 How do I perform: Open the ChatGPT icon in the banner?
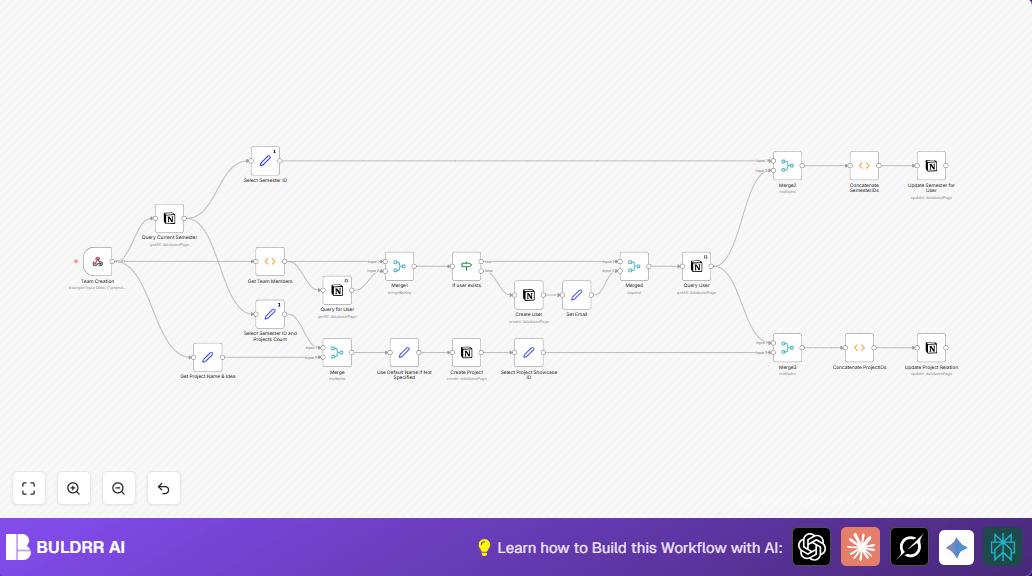point(812,546)
